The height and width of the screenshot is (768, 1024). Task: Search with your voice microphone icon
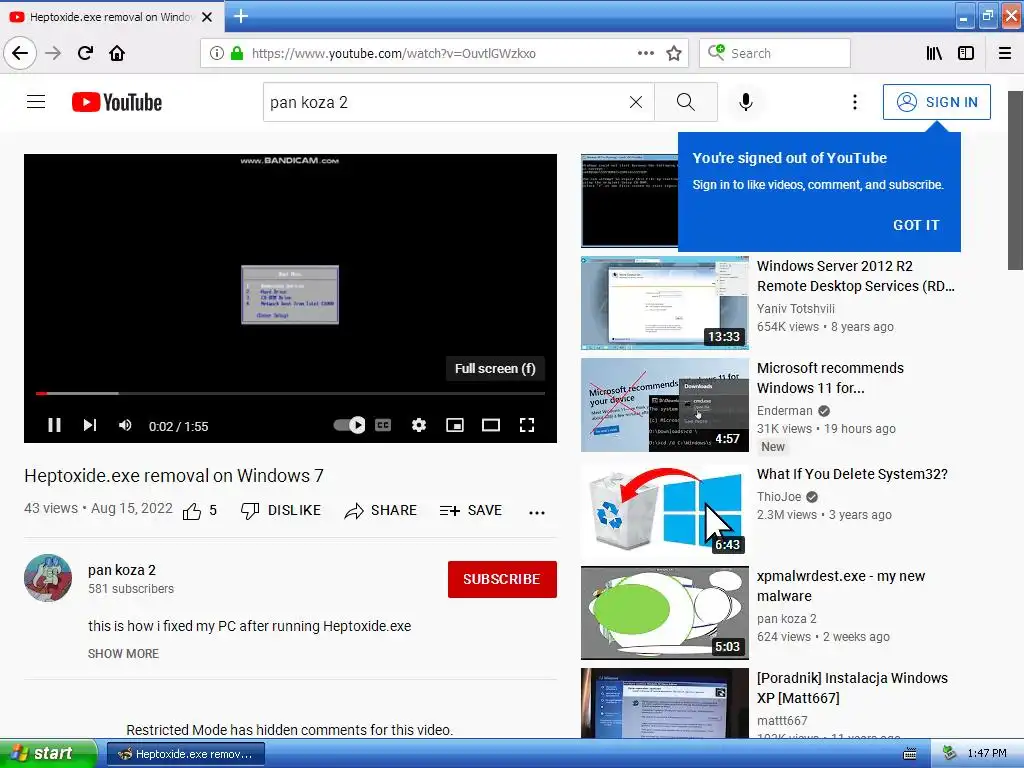[x=746, y=102]
